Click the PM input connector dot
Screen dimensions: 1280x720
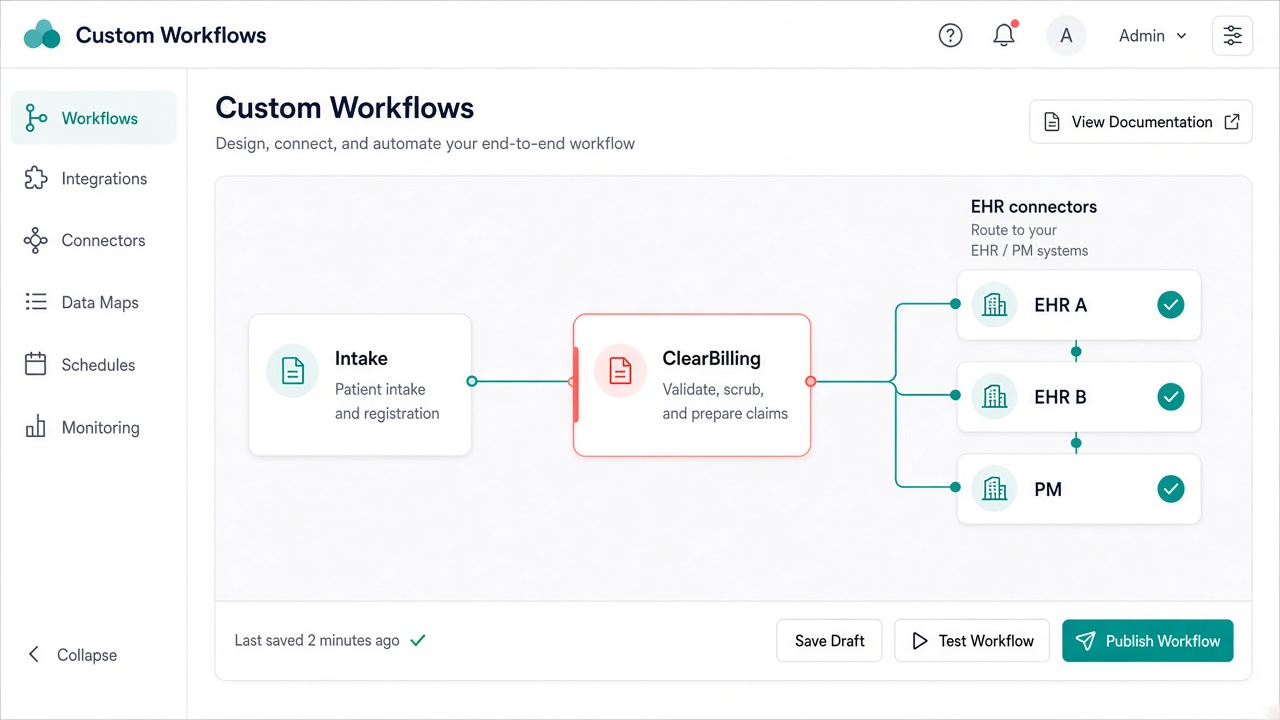pos(956,487)
